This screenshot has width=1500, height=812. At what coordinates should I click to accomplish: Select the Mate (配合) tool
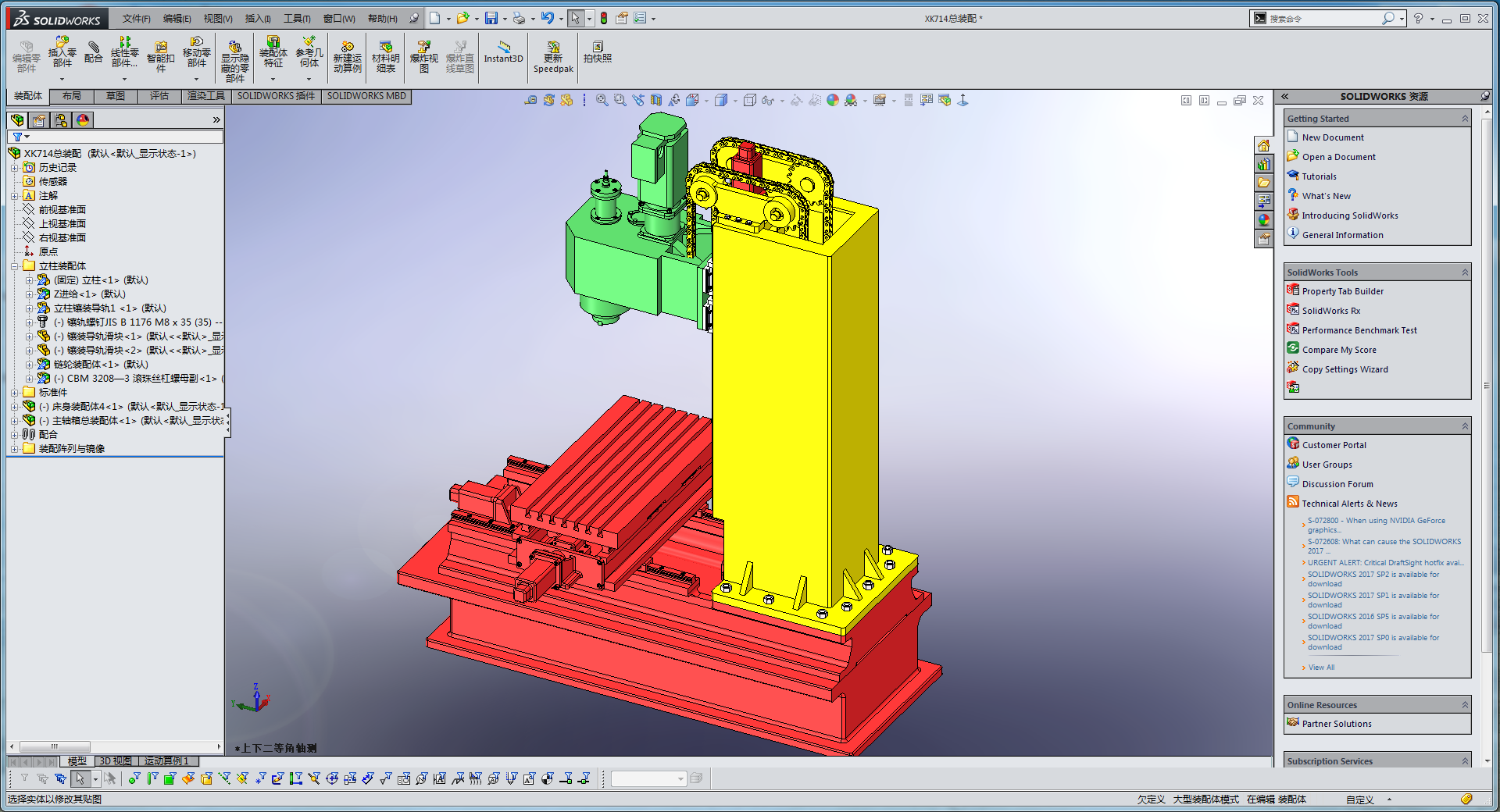point(93,52)
